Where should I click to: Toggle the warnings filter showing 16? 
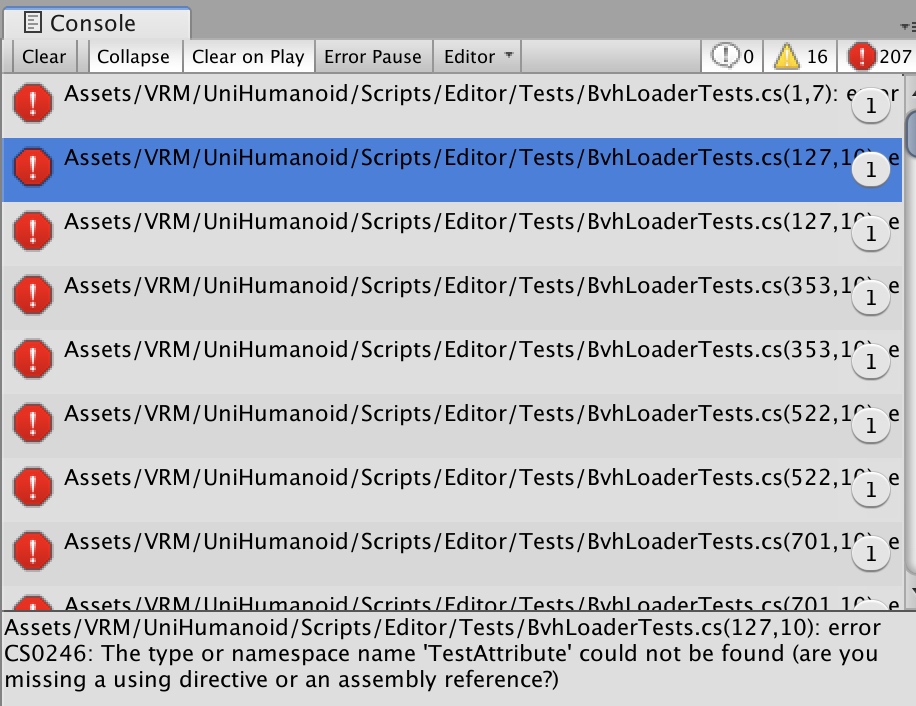[x=801, y=57]
